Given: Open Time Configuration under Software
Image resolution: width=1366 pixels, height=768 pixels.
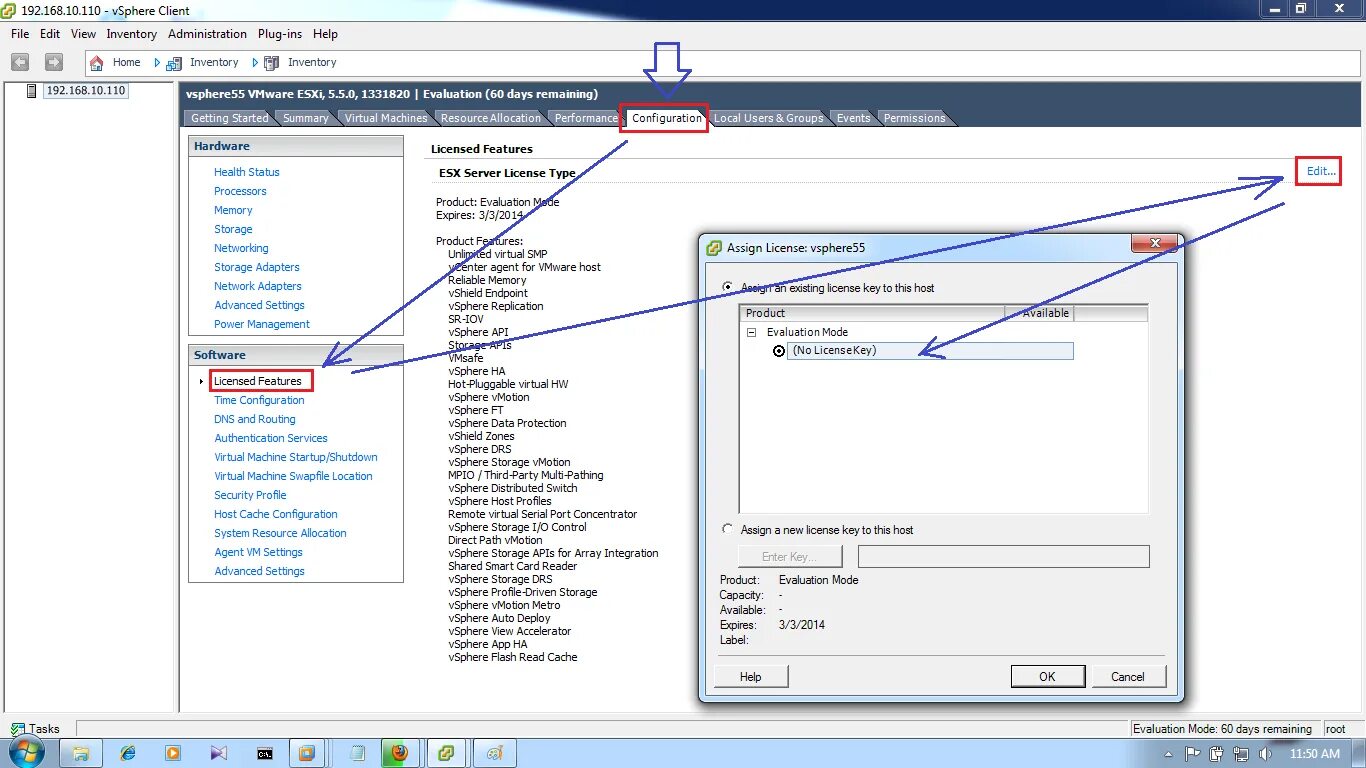Looking at the screenshot, I should [x=259, y=400].
